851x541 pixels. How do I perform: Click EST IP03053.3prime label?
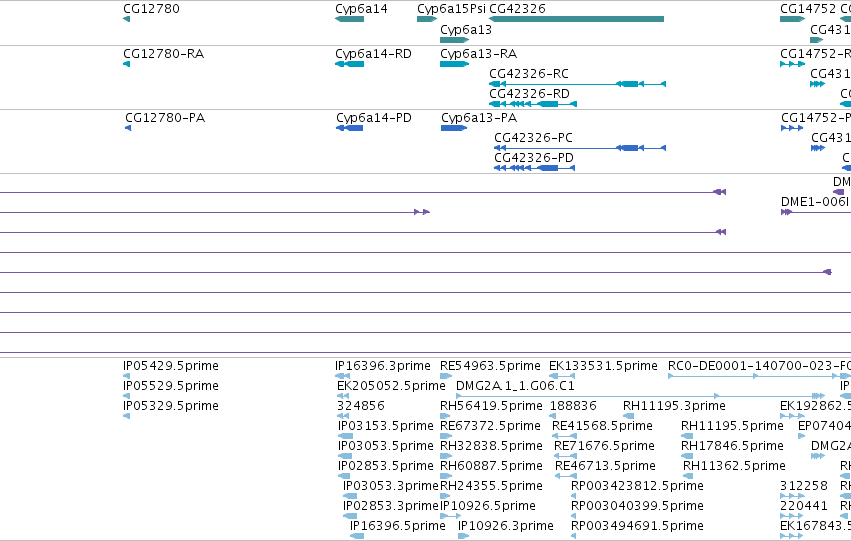(391, 486)
